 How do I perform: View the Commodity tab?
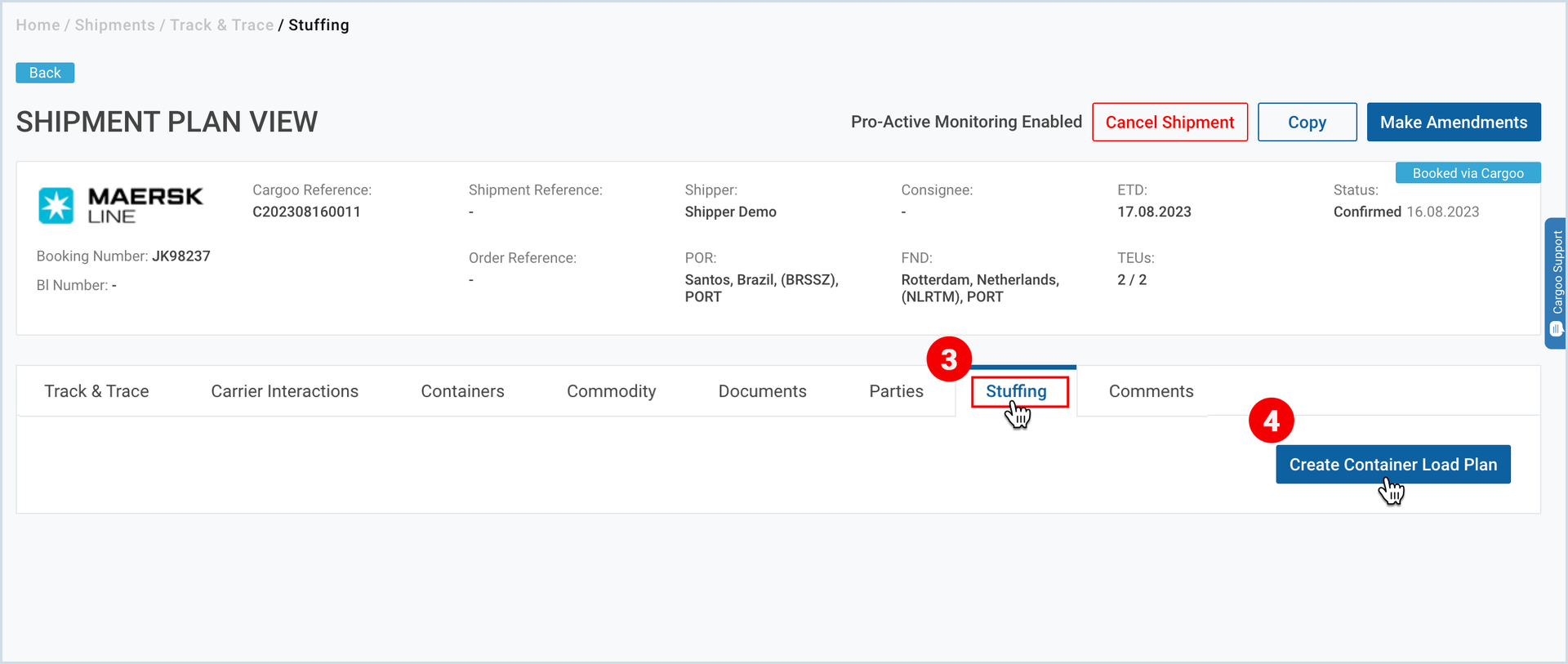(x=611, y=391)
